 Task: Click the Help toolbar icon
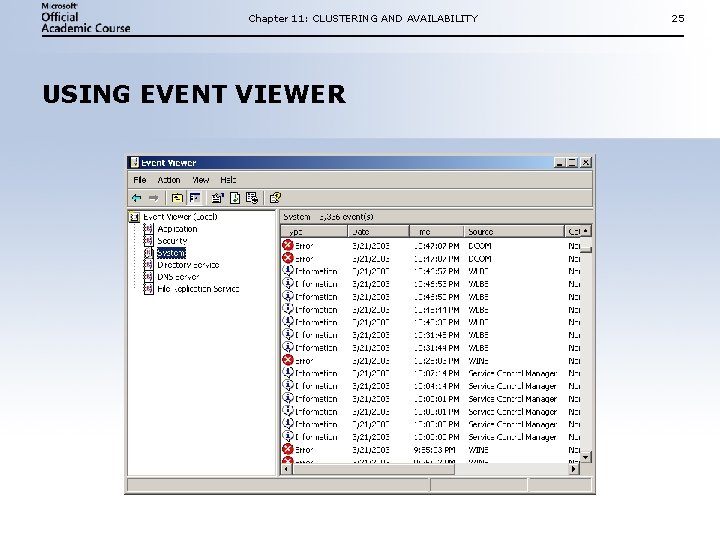tap(275, 198)
